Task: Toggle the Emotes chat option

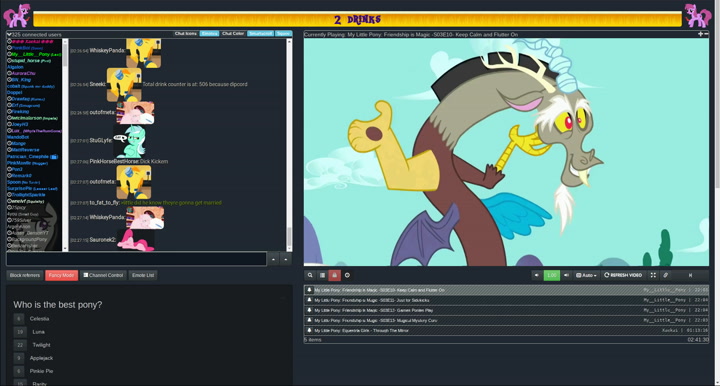Action: 209,34
